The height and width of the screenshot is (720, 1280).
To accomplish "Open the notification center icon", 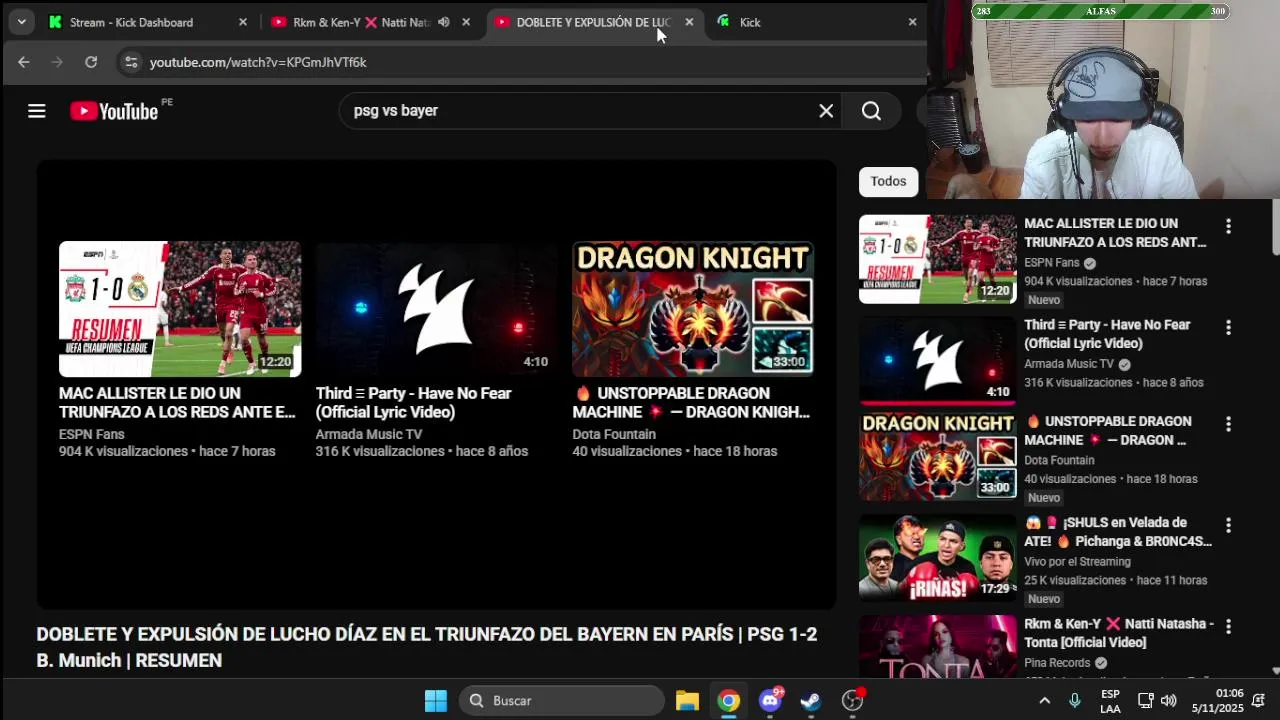I will 1258,701.
